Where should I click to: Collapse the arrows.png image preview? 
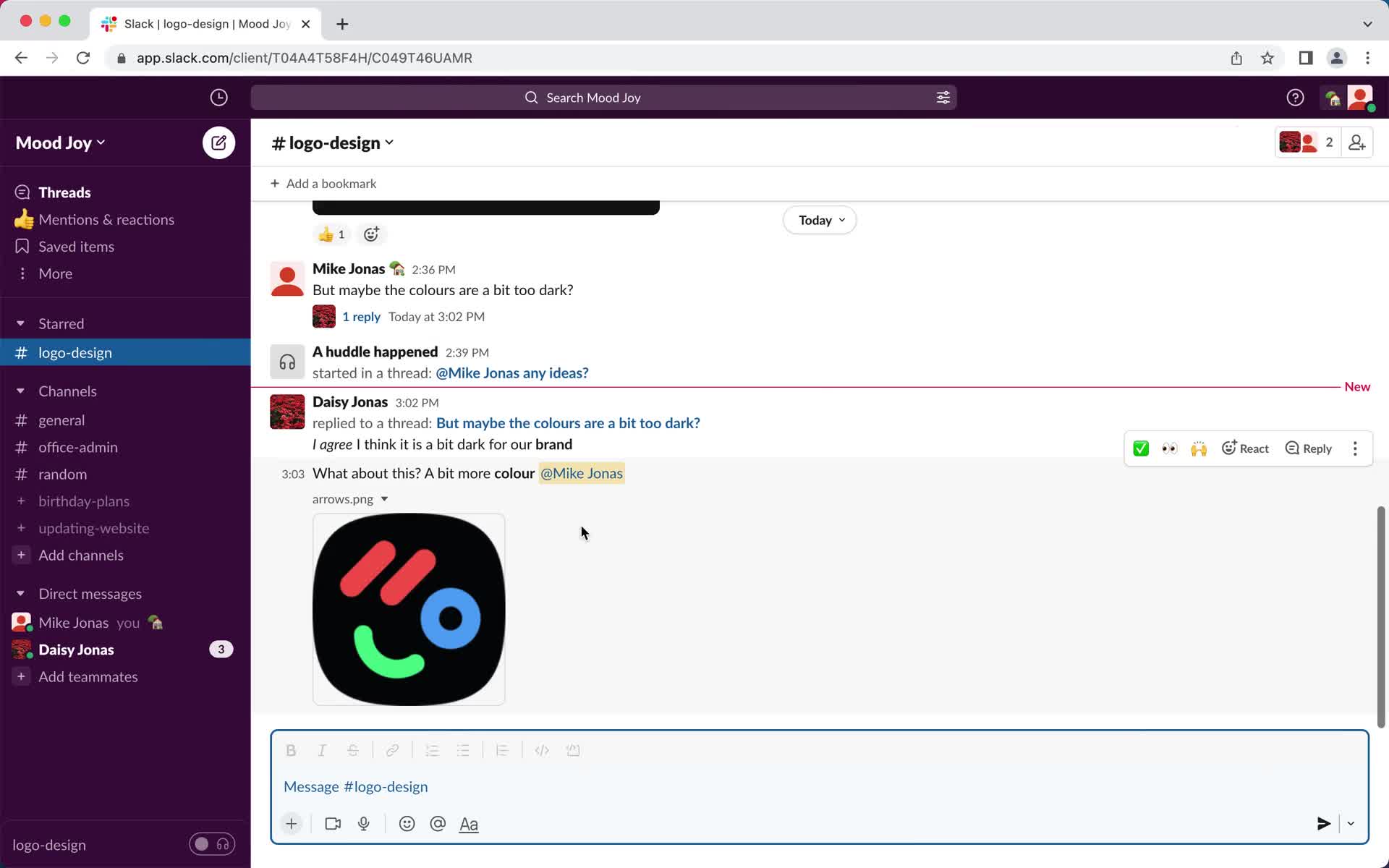coord(384,499)
